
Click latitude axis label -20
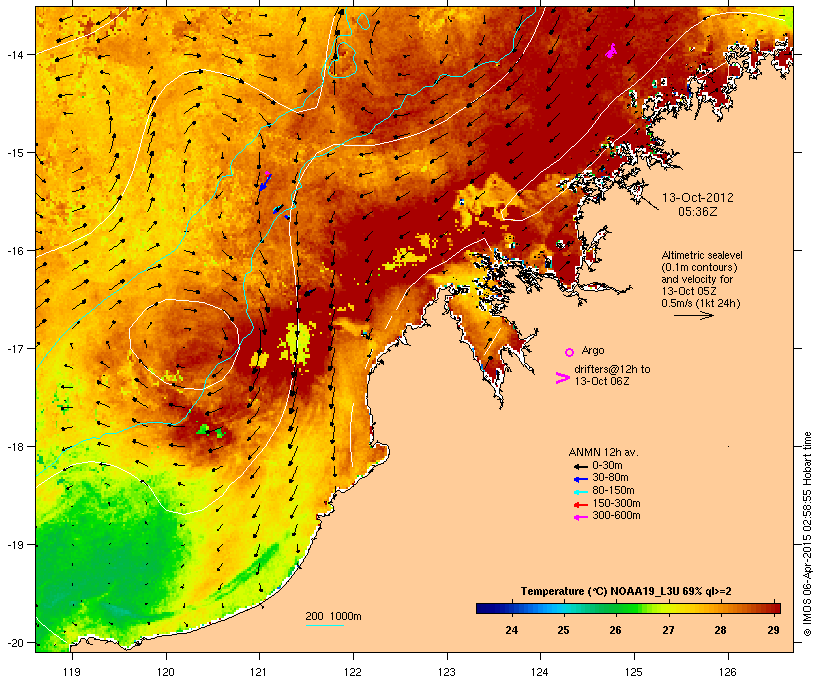click(15, 643)
